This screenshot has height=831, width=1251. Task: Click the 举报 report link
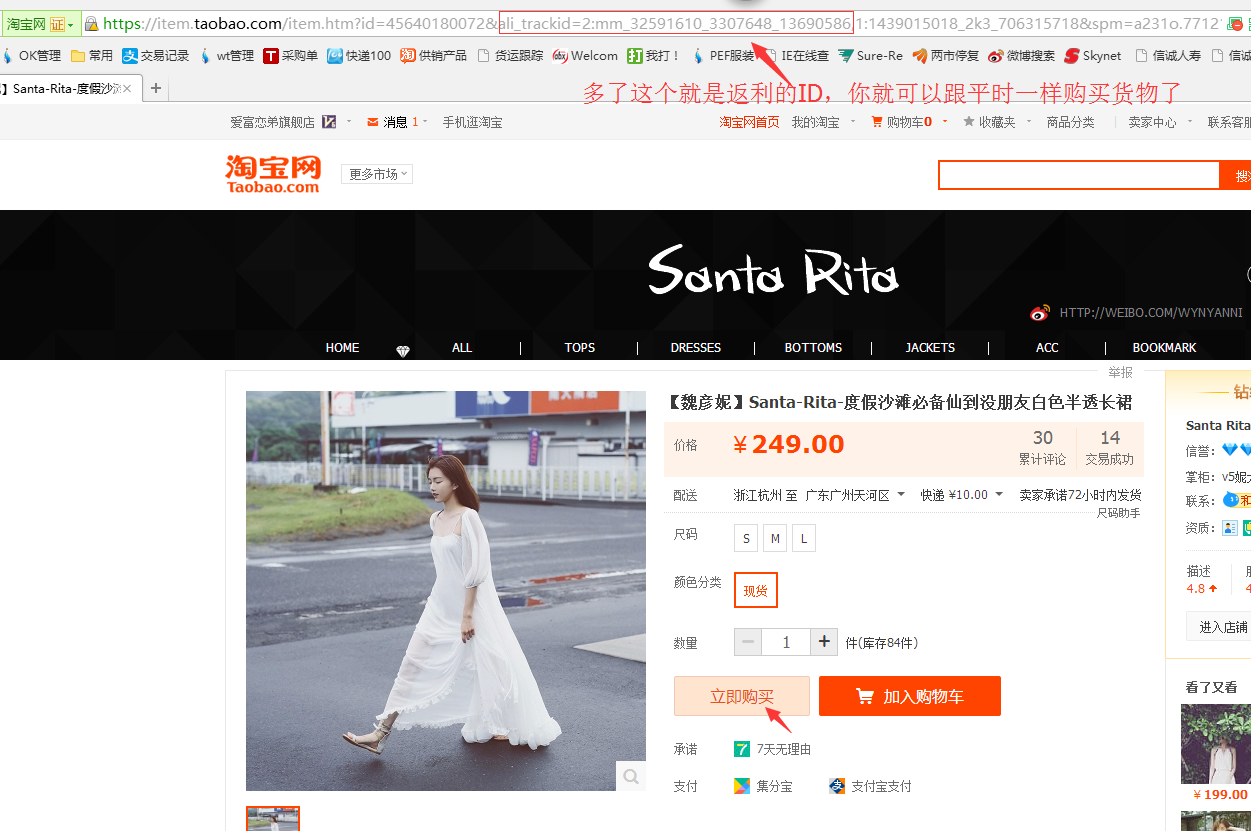tap(1120, 373)
